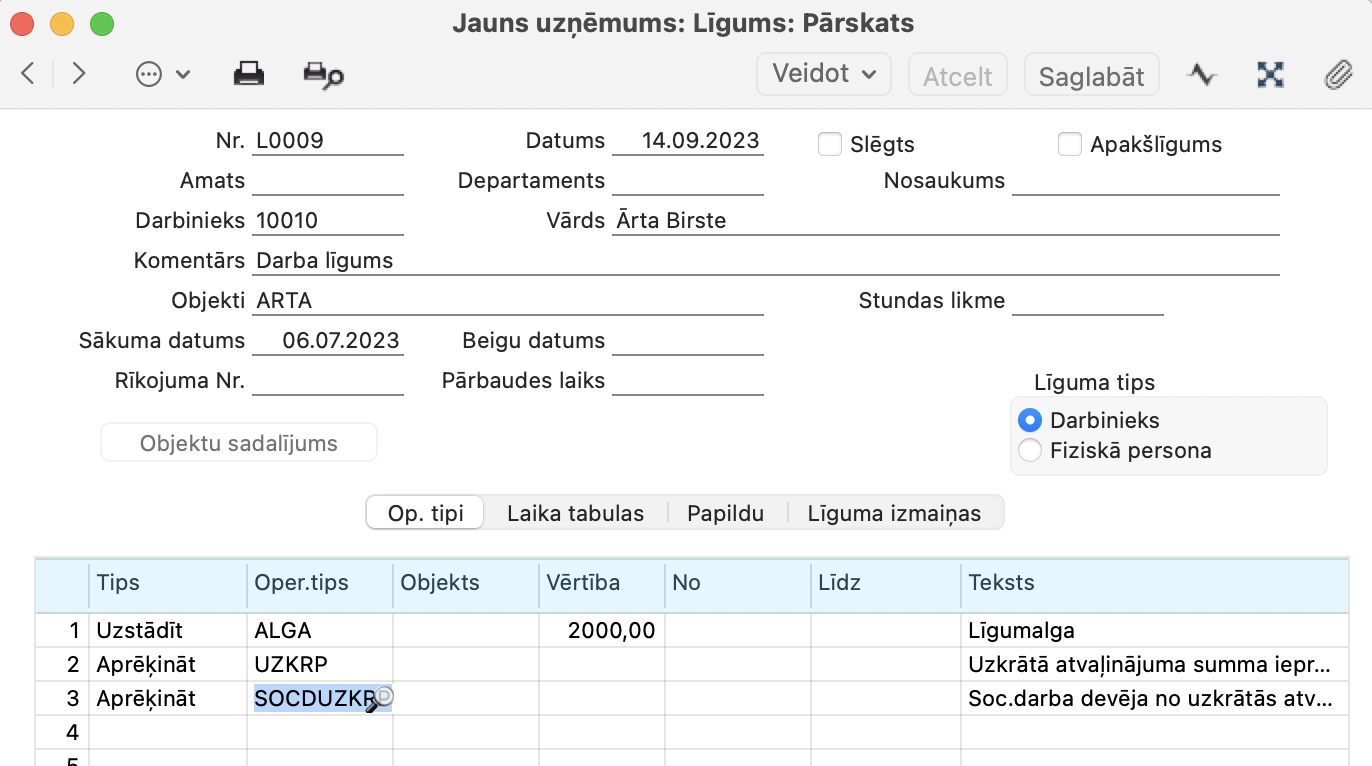This screenshot has width=1372, height=766.
Task: Switch to Laika tabulas tab
Action: [575, 514]
